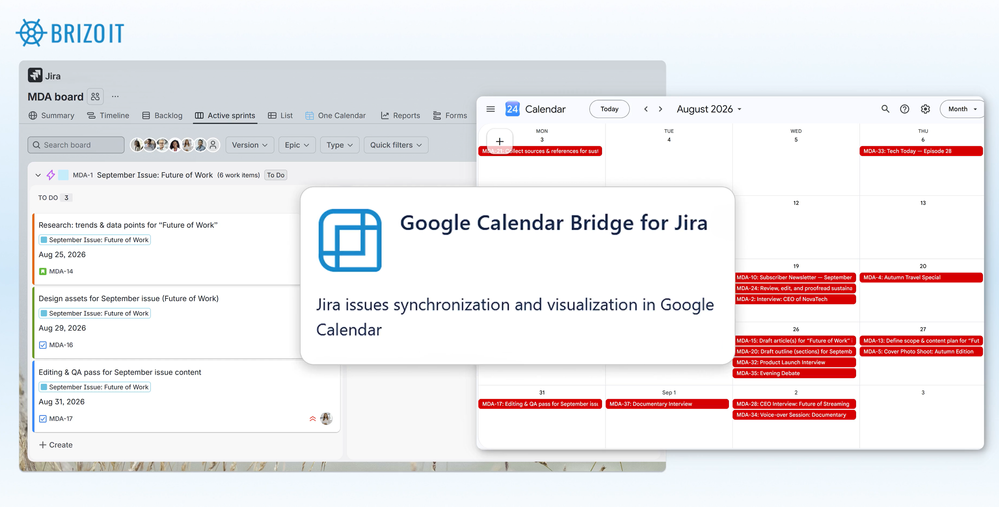Viewport: 999px width, 507px height.
Task: Click Create below the To Do column
Action: point(55,445)
